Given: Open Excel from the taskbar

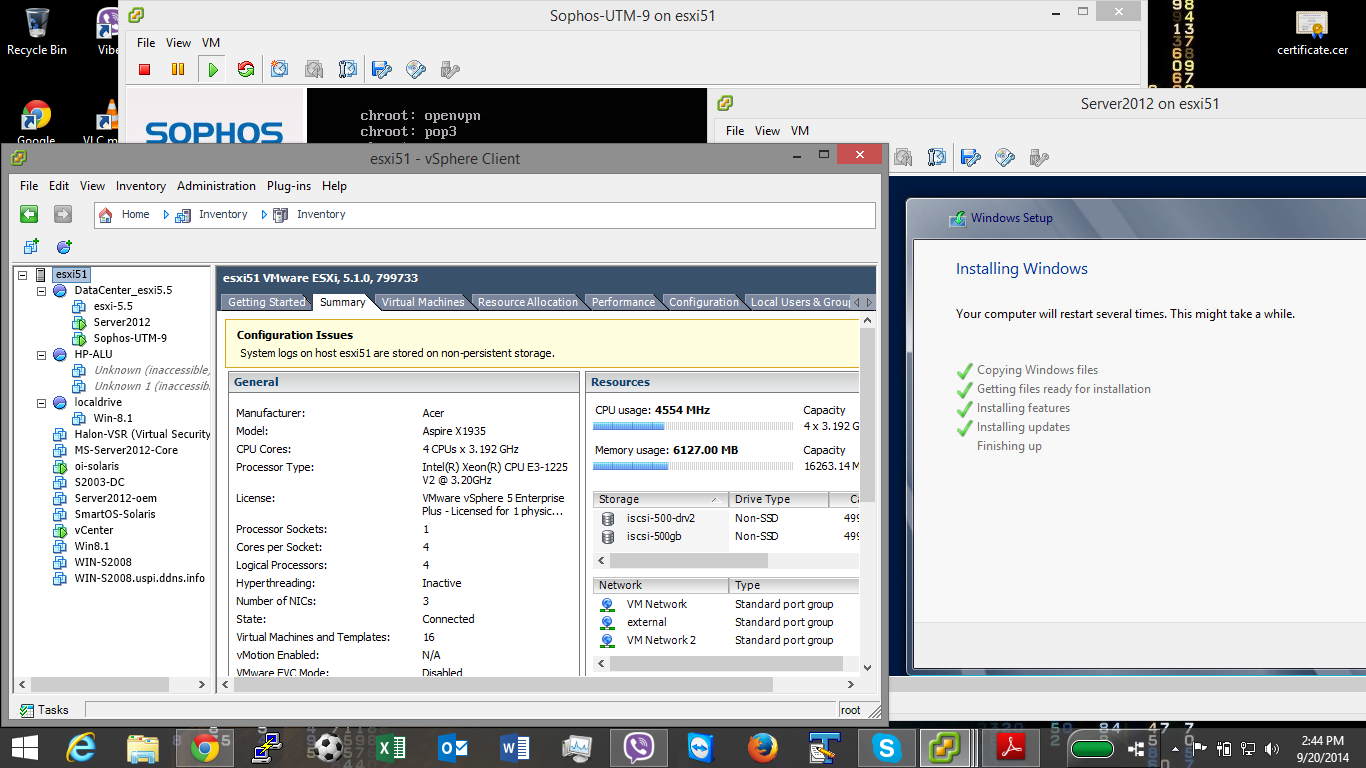Looking at the screenshot, I should [391, 747].
